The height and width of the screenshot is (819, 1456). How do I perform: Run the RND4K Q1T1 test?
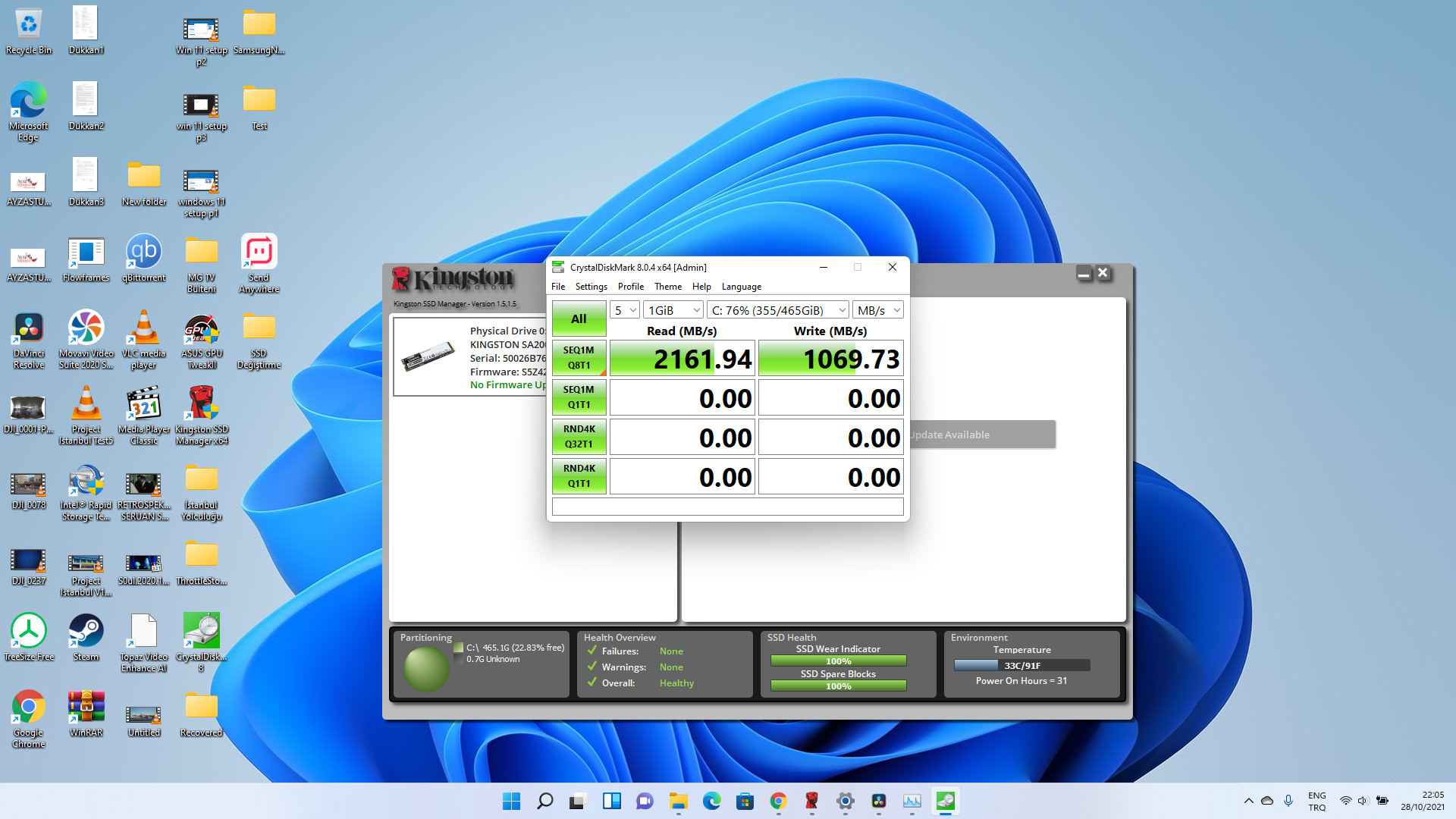pyautogui.click(x=579, y=476)
